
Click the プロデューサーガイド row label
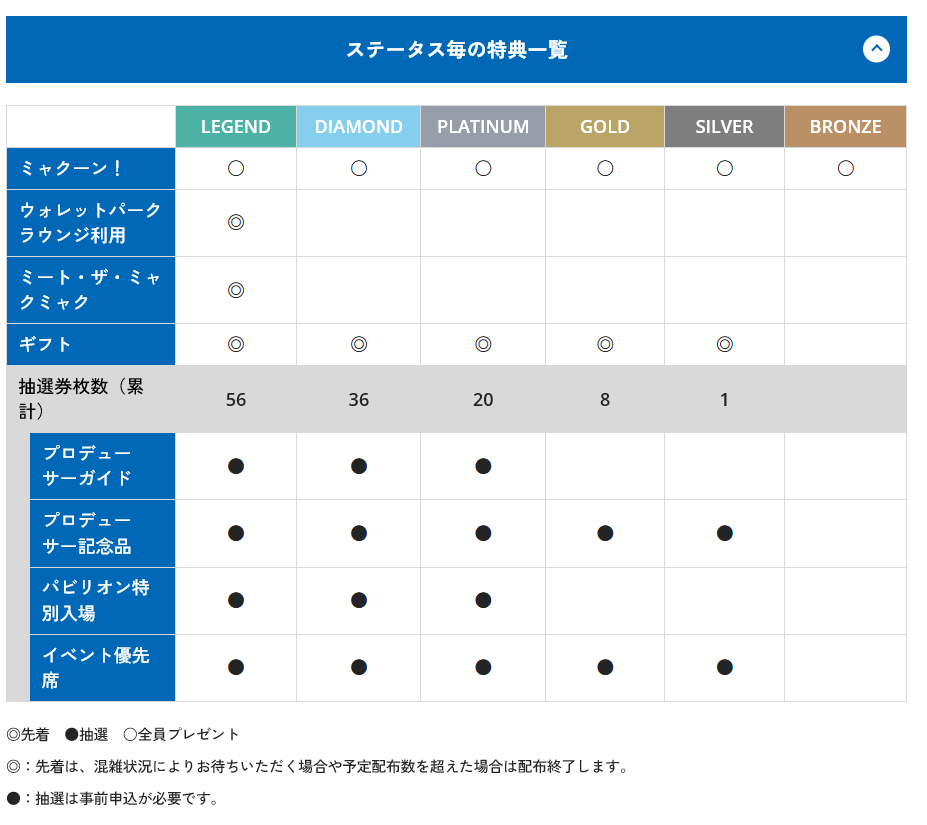[x=102, y=466]
